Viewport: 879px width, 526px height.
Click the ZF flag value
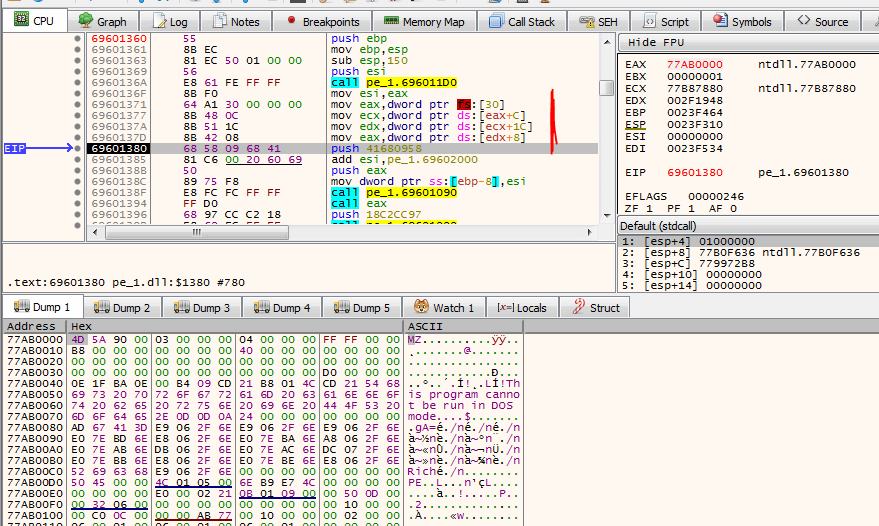(x=649, y=209)
